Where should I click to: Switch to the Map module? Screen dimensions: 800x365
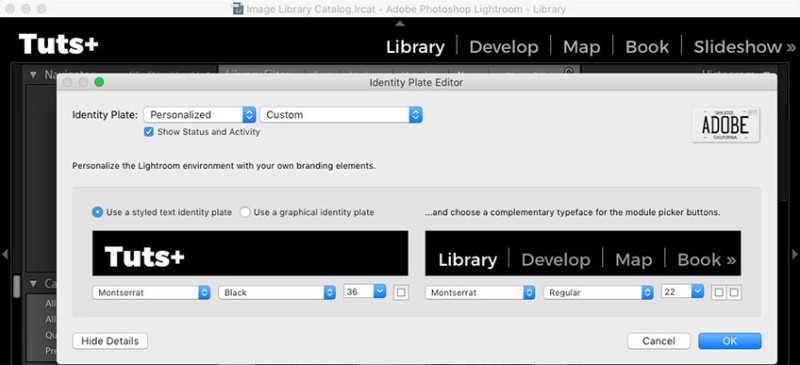[581, 47]
